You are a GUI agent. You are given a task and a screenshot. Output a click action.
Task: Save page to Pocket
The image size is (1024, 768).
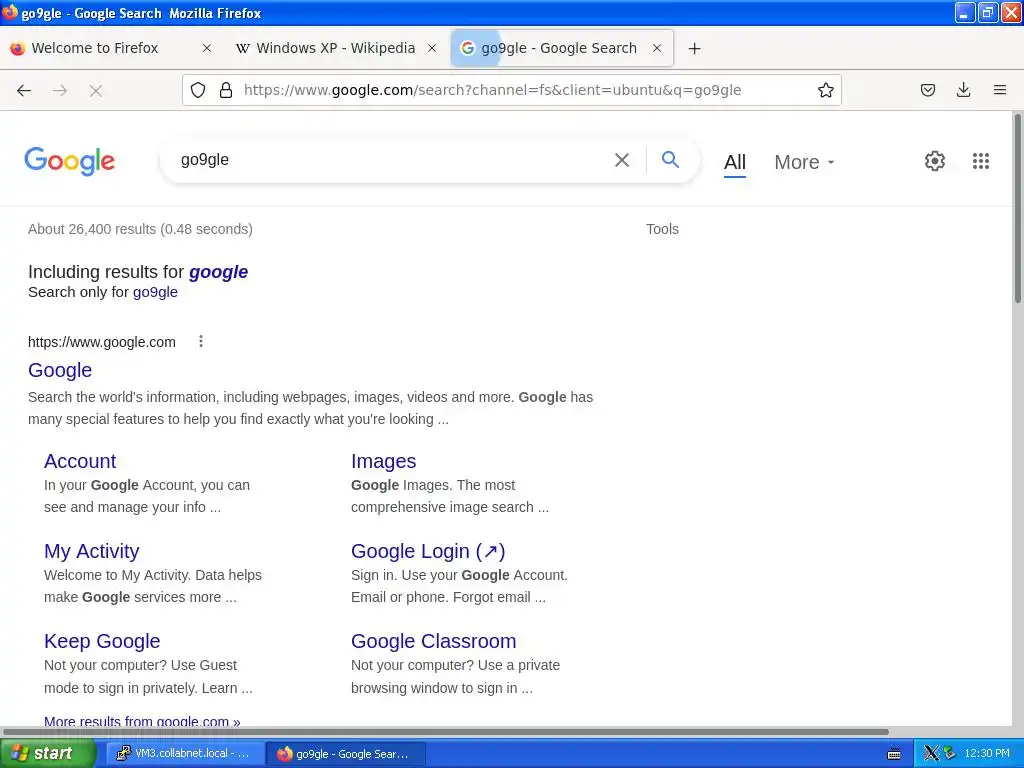927,90
